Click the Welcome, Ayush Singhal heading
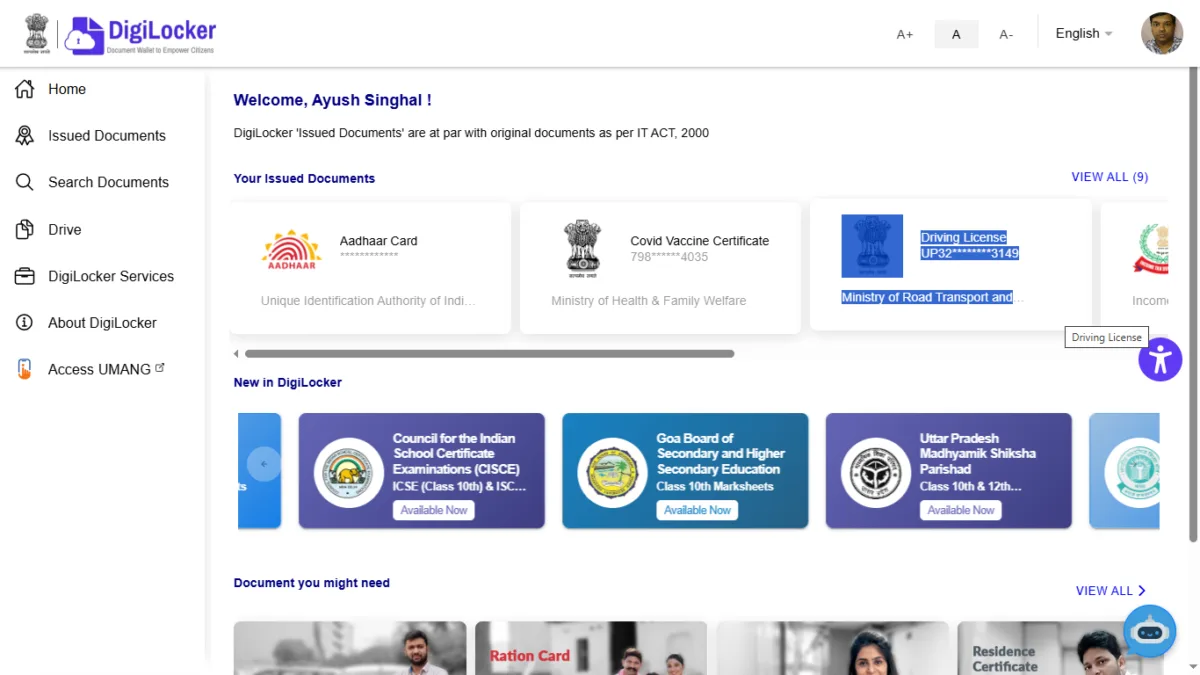Viewport: 1200px width, 675px height. 332,100
